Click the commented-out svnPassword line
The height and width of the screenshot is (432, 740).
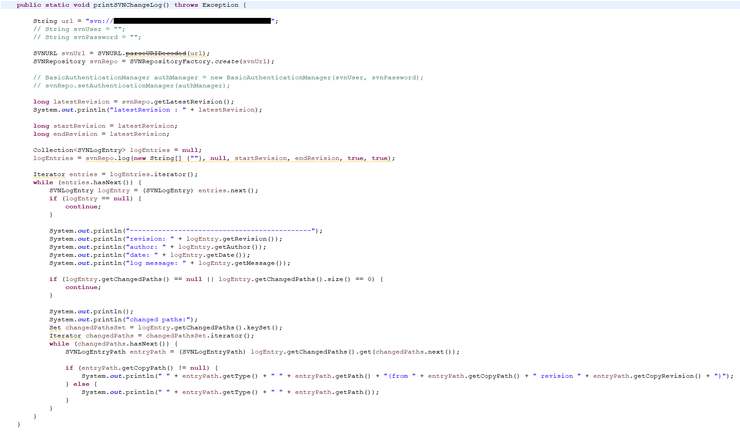pos(87,37)
